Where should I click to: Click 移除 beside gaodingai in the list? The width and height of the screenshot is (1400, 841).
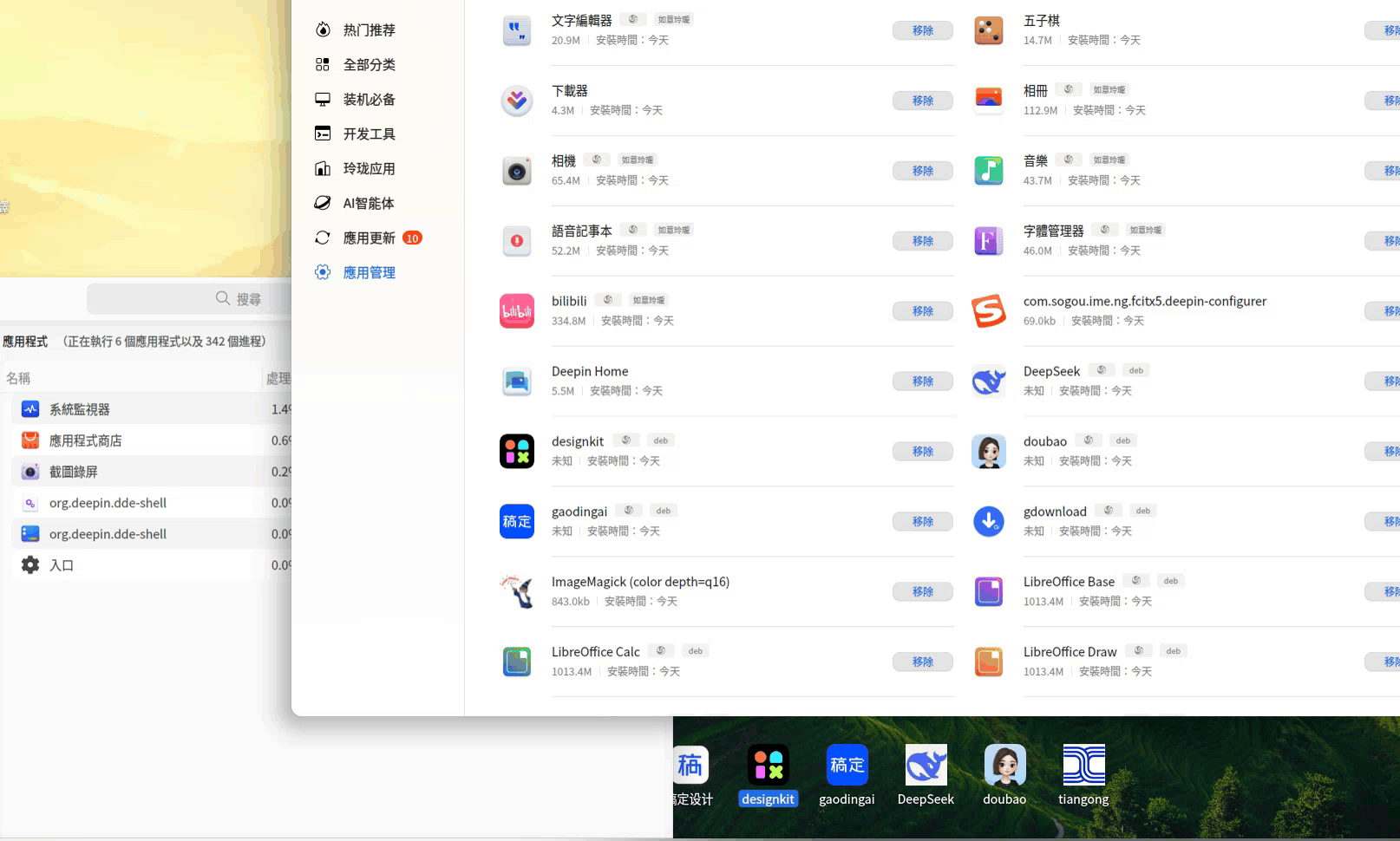pyautogui.click(x=923, y=522)
